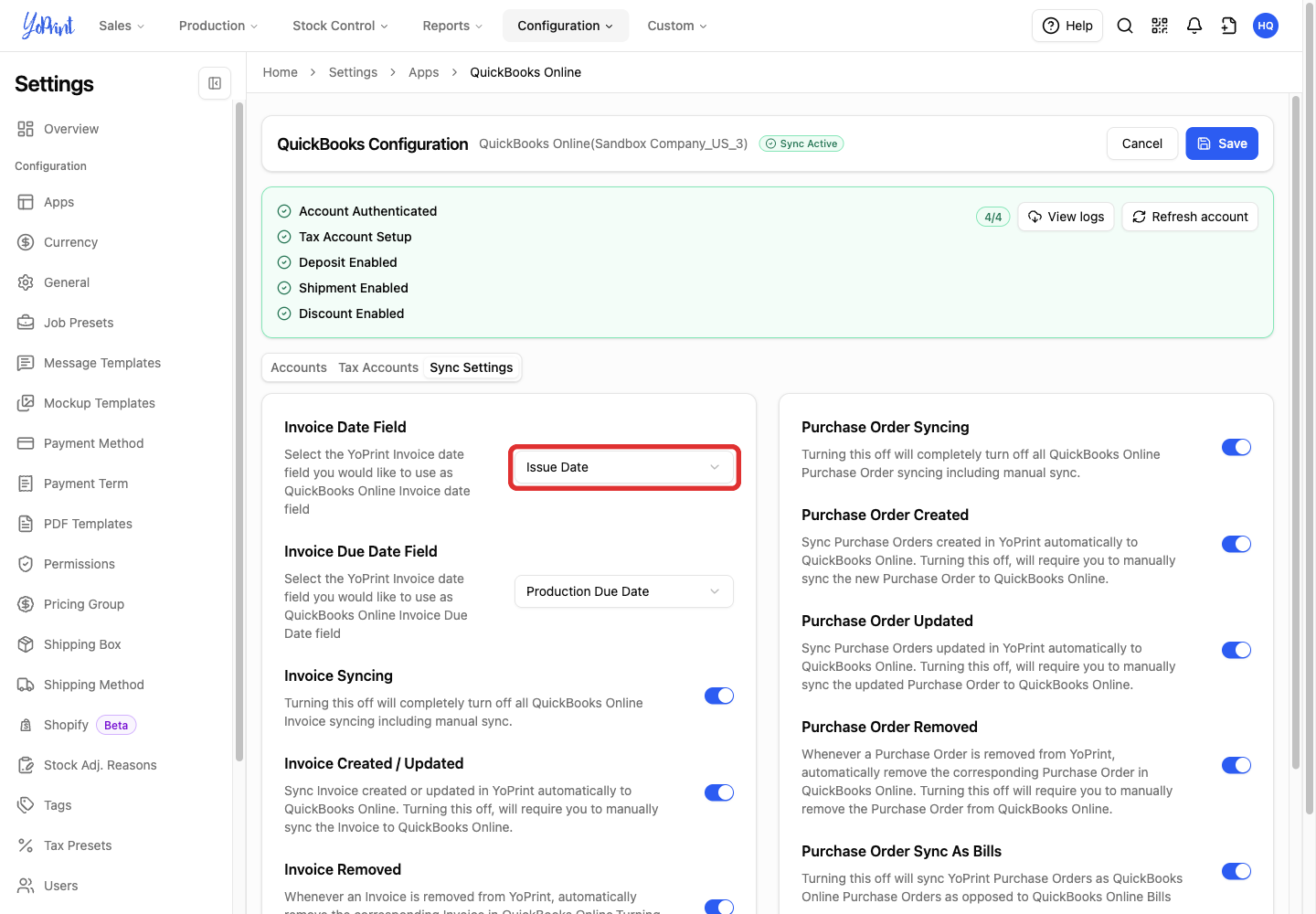Click the Save button
1316x914 pixels.
tap(1222, 143)
